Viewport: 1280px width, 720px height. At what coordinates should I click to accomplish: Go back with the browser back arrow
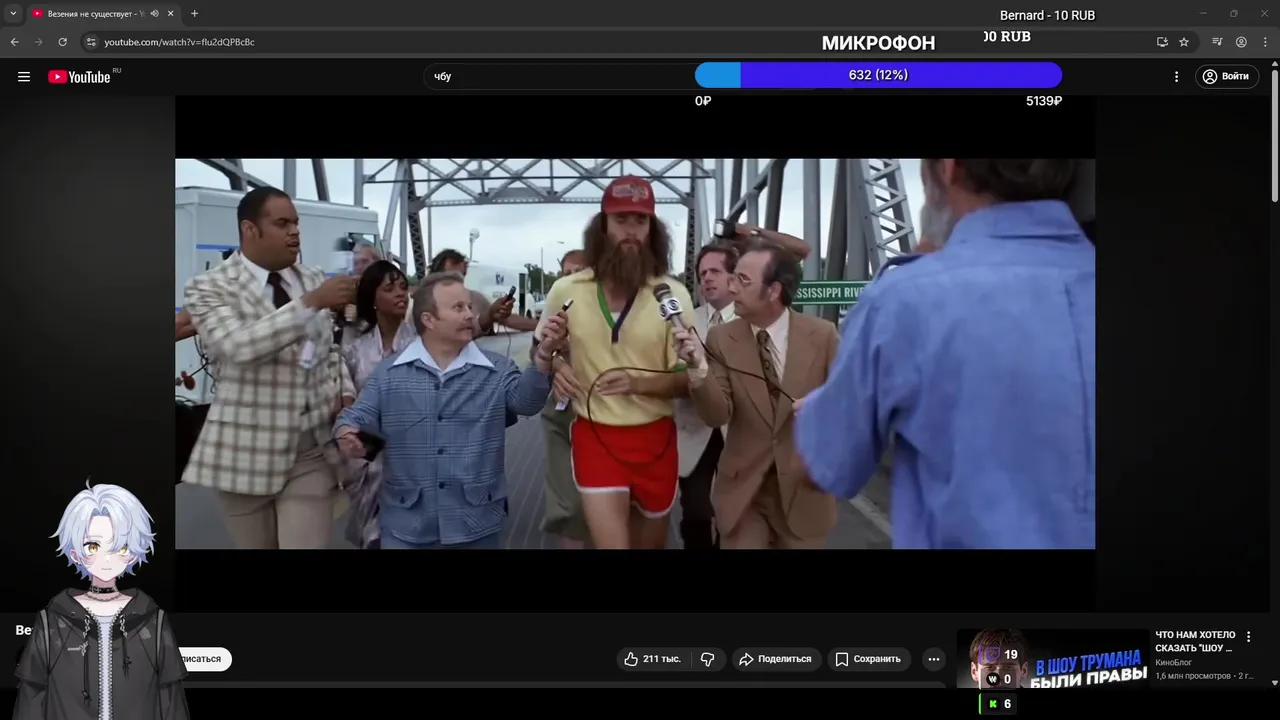(14, 42)
